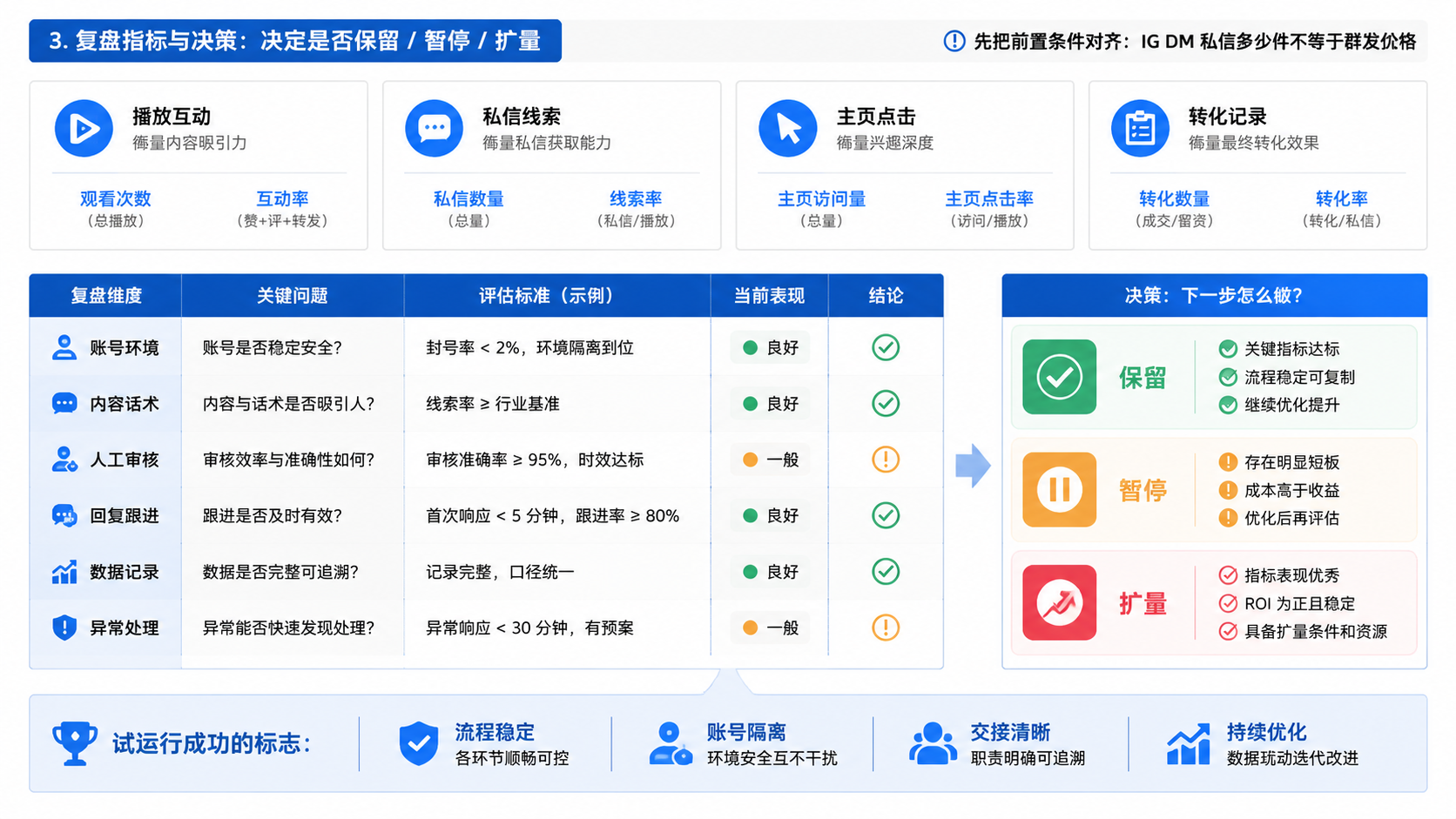Click the 私信数量 metric link
The image size is (1456, 819).
[468, 198]
